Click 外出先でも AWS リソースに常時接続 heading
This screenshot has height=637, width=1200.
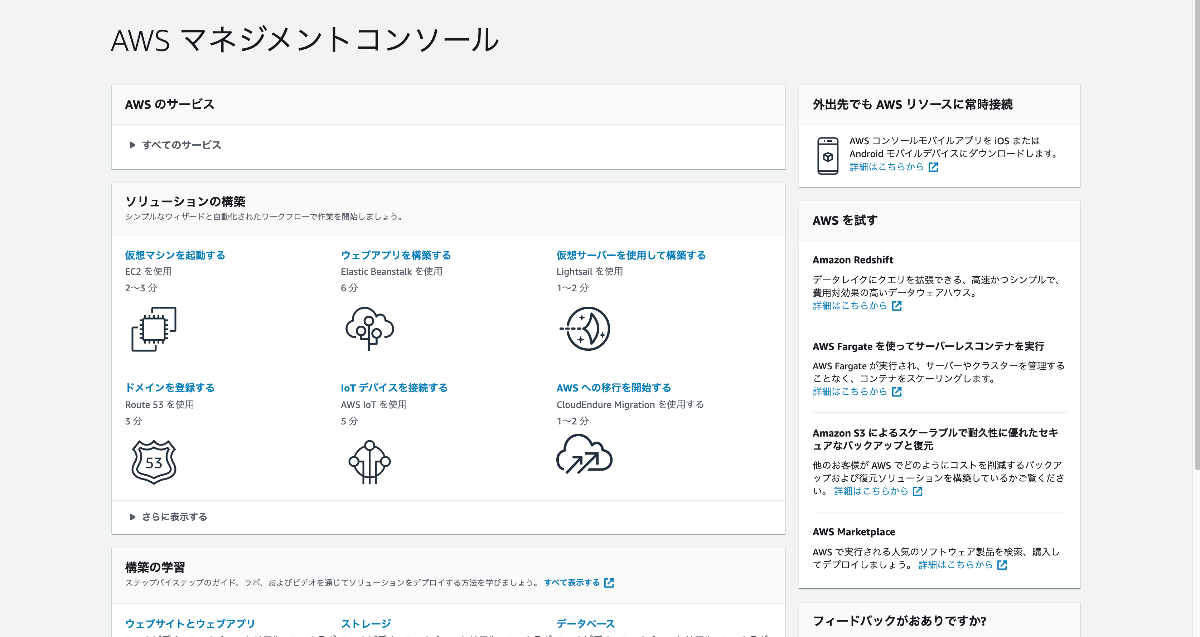coord(913,104)
